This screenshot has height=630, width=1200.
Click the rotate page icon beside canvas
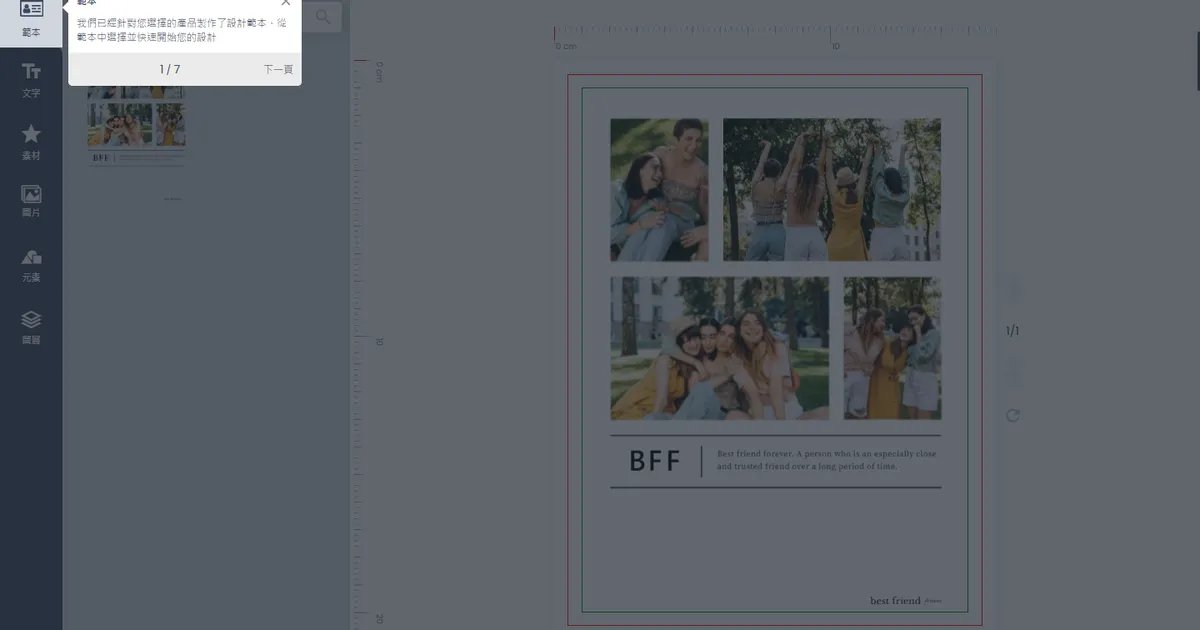[x=1013, y=415]
